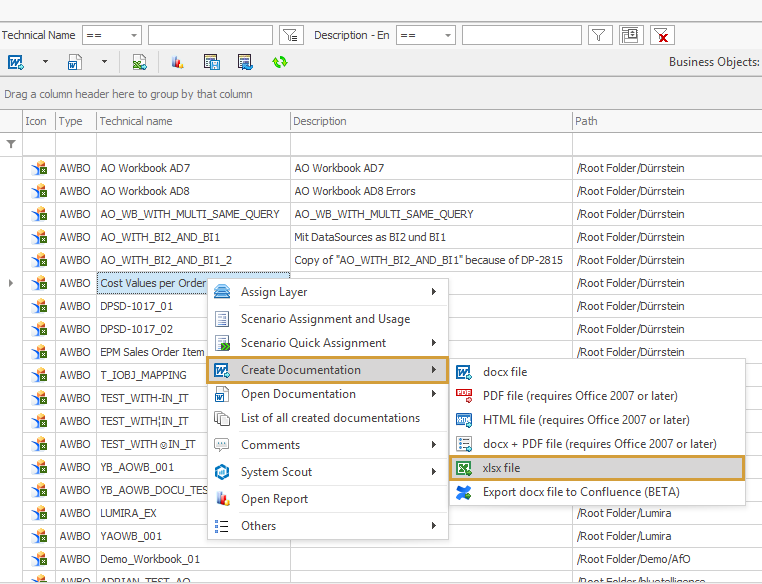Click the Excel export icon in toolbar
Image resolution: width=762 pixels, height=584 pixels.
point(140,62)
